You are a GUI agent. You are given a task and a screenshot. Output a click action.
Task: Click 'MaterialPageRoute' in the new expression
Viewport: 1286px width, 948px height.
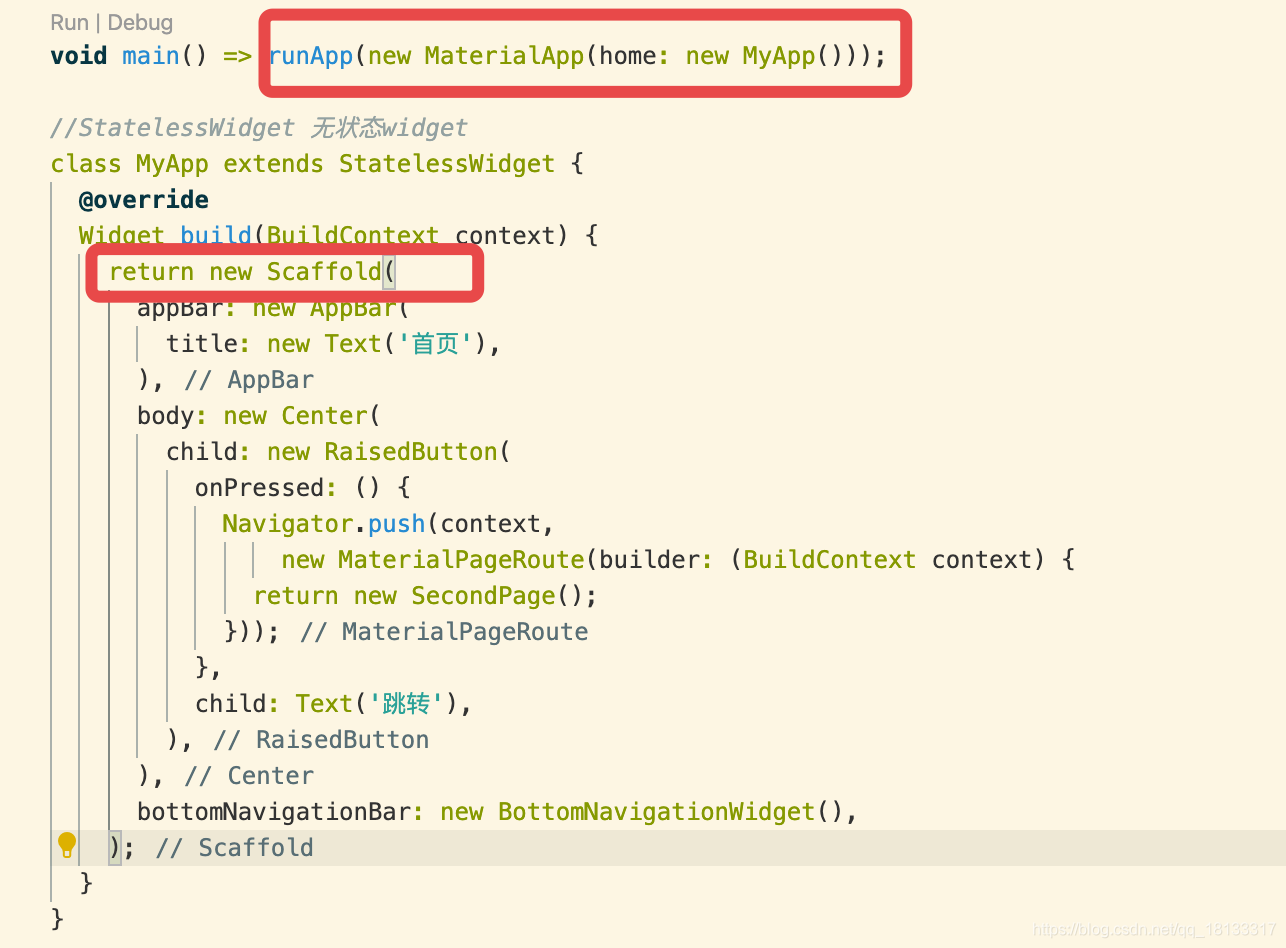[x=461, y=559]
